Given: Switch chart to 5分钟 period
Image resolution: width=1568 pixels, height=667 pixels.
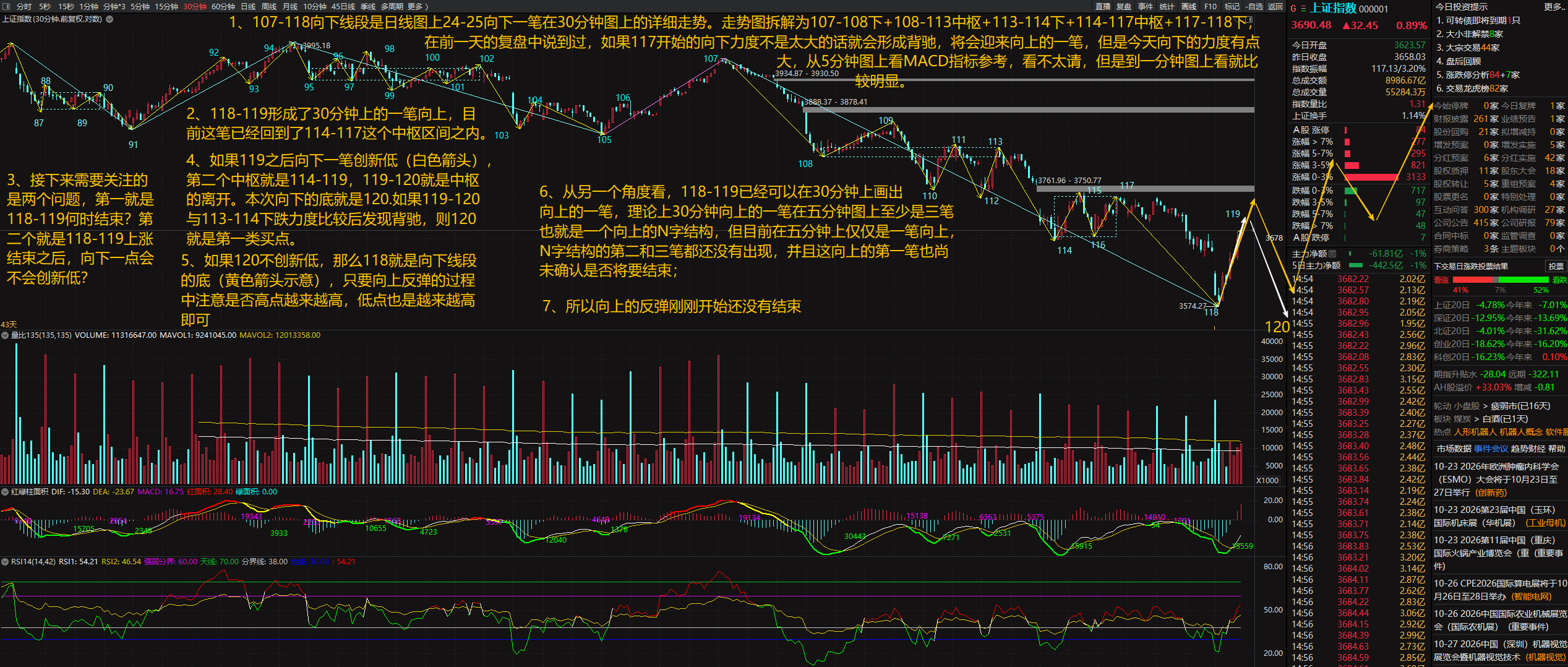Looking at the screenshot, I should click(140, 6).
